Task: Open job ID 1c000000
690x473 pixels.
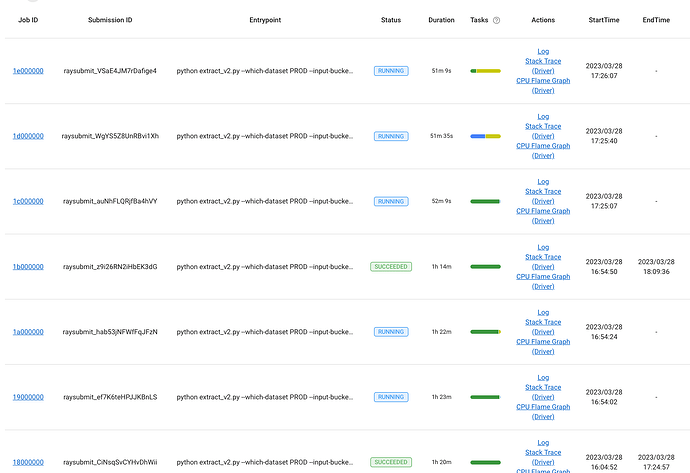Action: click(28, 201)
